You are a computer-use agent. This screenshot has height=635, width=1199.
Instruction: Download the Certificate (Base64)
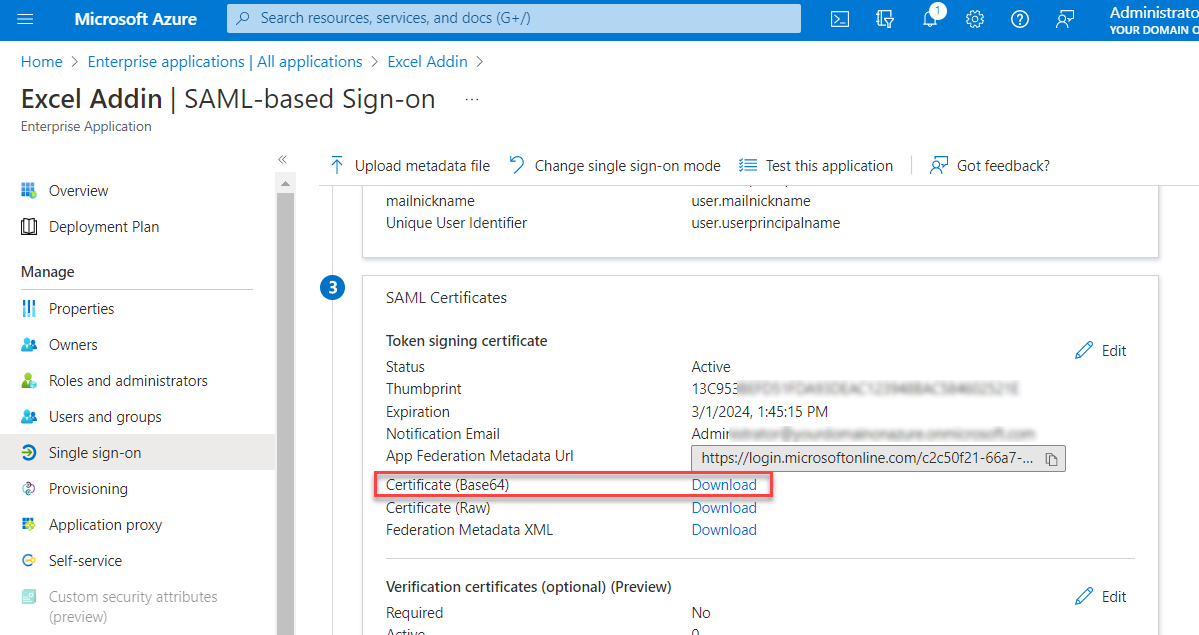pos(724,485)
